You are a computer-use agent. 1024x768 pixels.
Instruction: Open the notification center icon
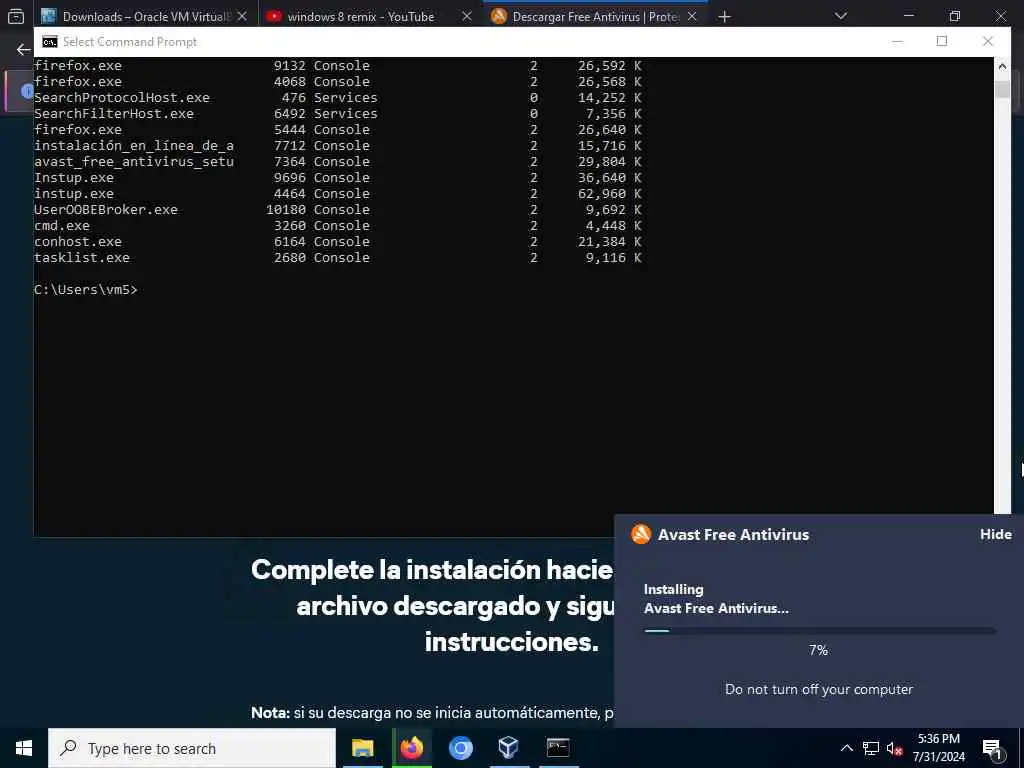point(992,748)
